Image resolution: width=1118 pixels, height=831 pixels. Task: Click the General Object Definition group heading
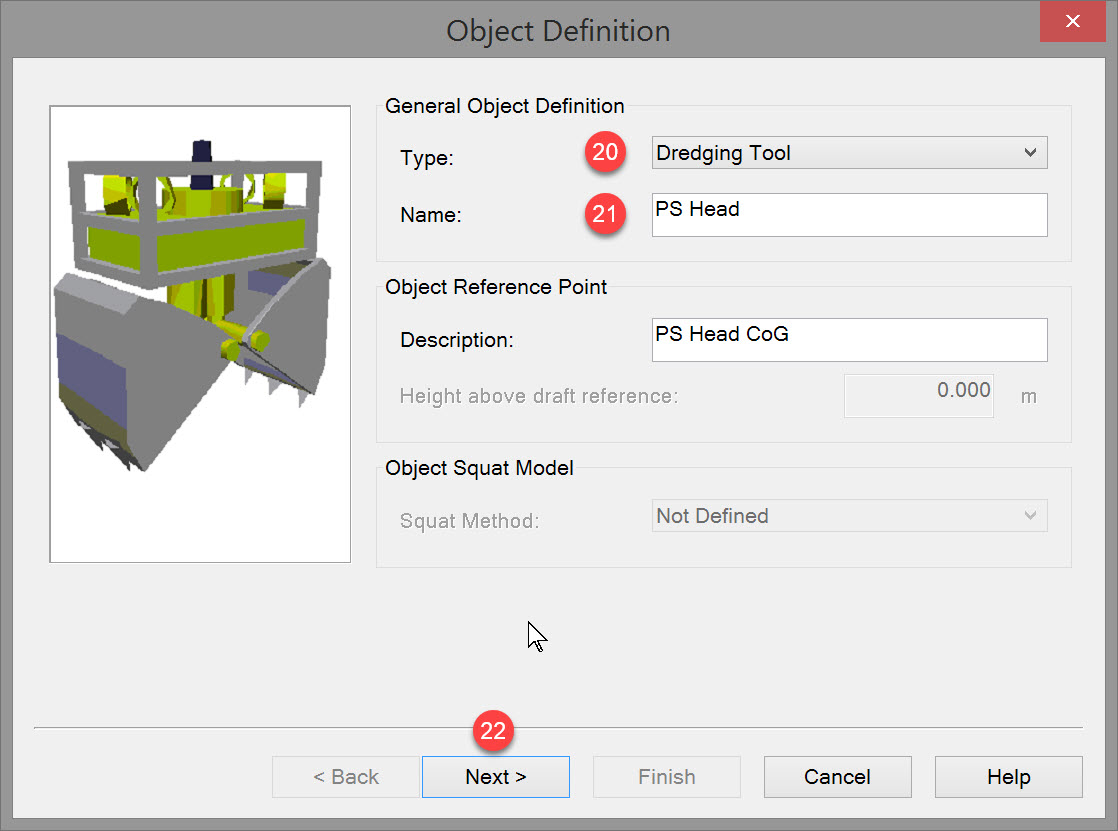point(504,106)
